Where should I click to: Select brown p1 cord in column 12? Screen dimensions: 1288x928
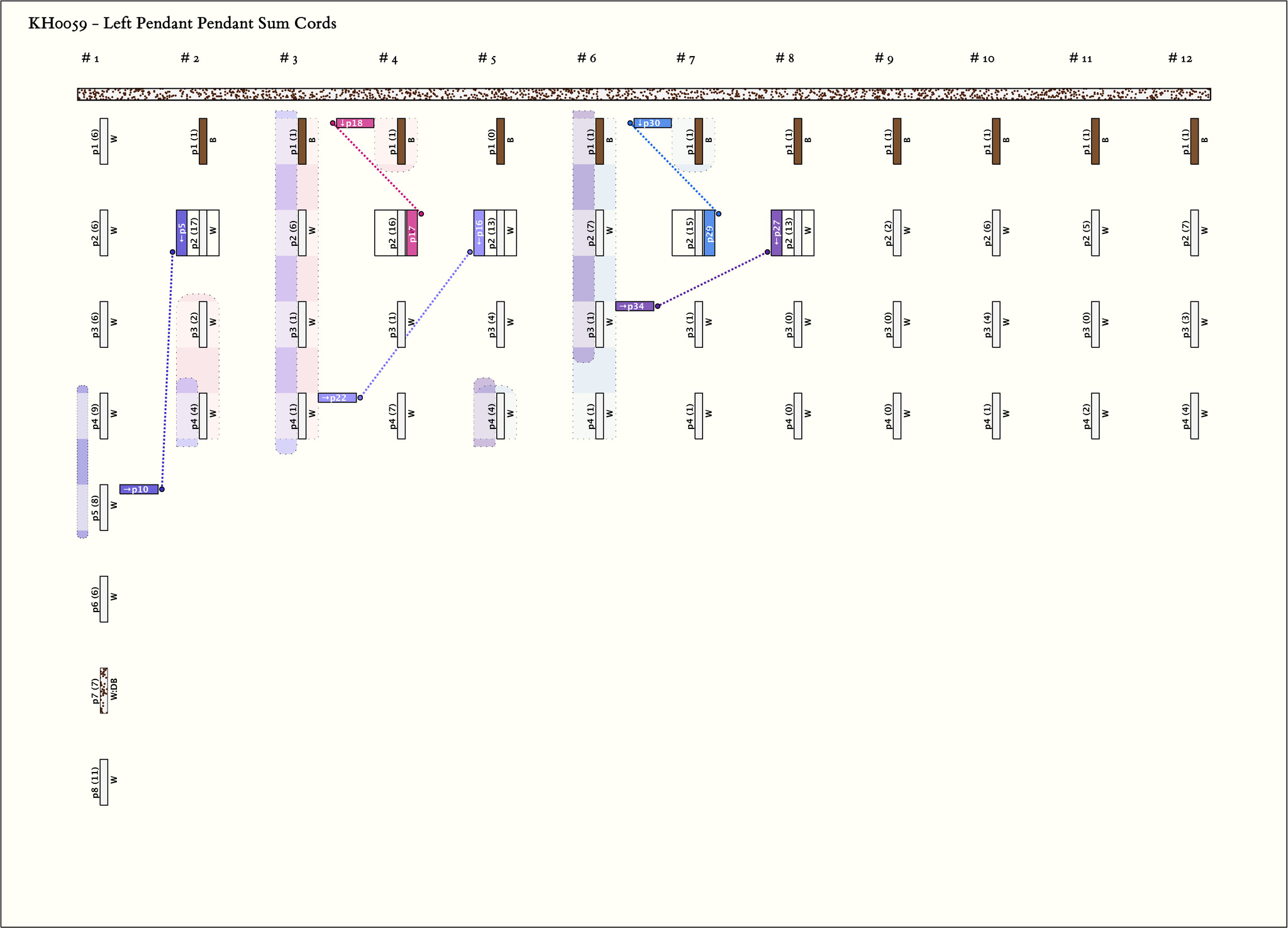(1194, 142)
